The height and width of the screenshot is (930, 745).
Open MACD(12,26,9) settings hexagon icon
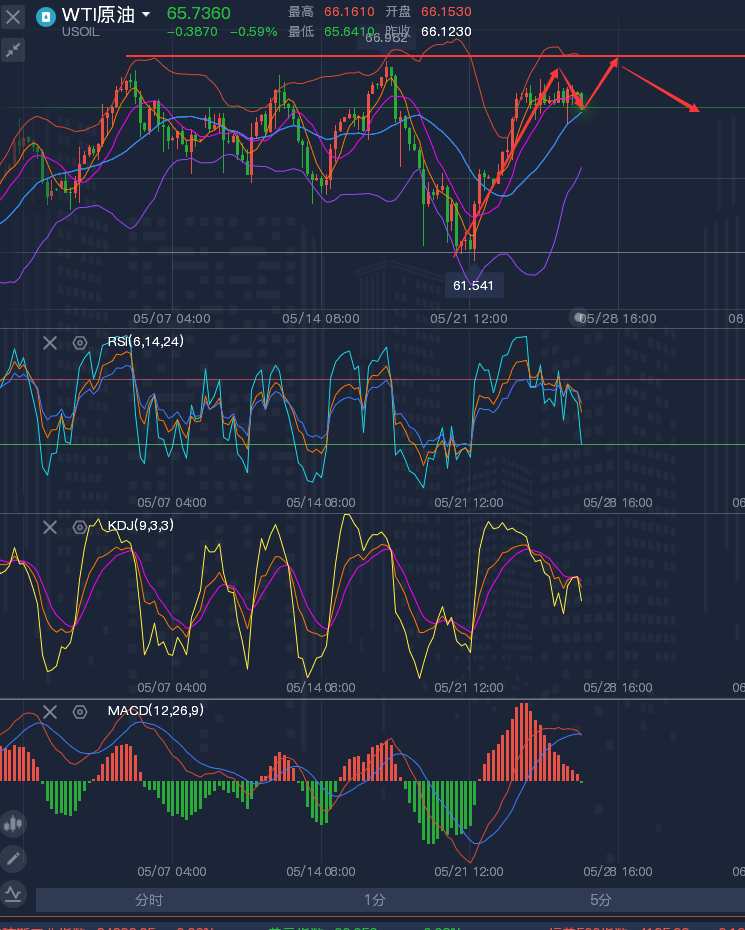tap(80, 712)
